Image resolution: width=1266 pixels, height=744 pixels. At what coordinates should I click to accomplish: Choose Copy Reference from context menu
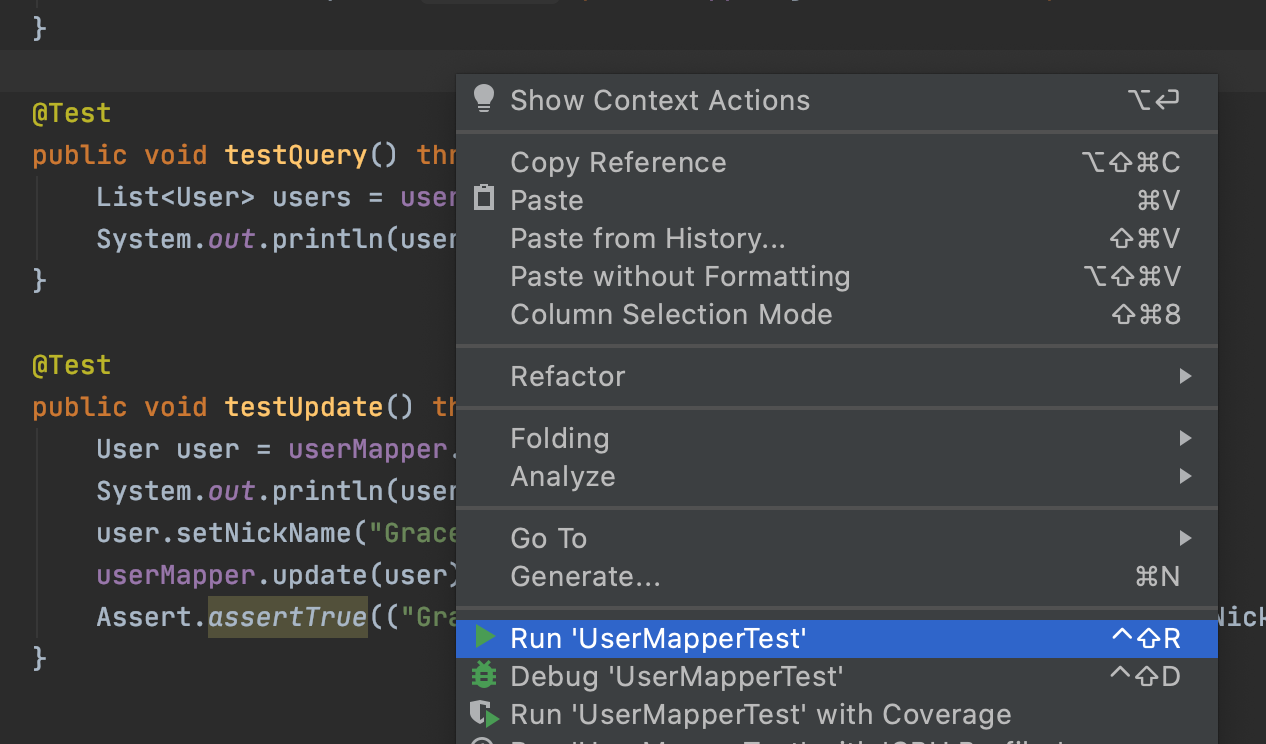[618, 162]
